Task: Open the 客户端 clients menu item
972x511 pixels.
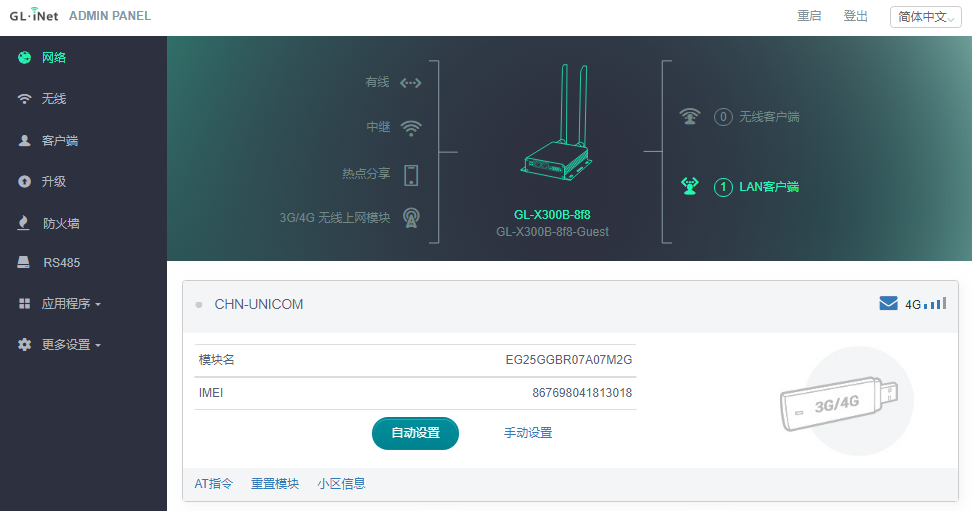Action: coord(60,140)
